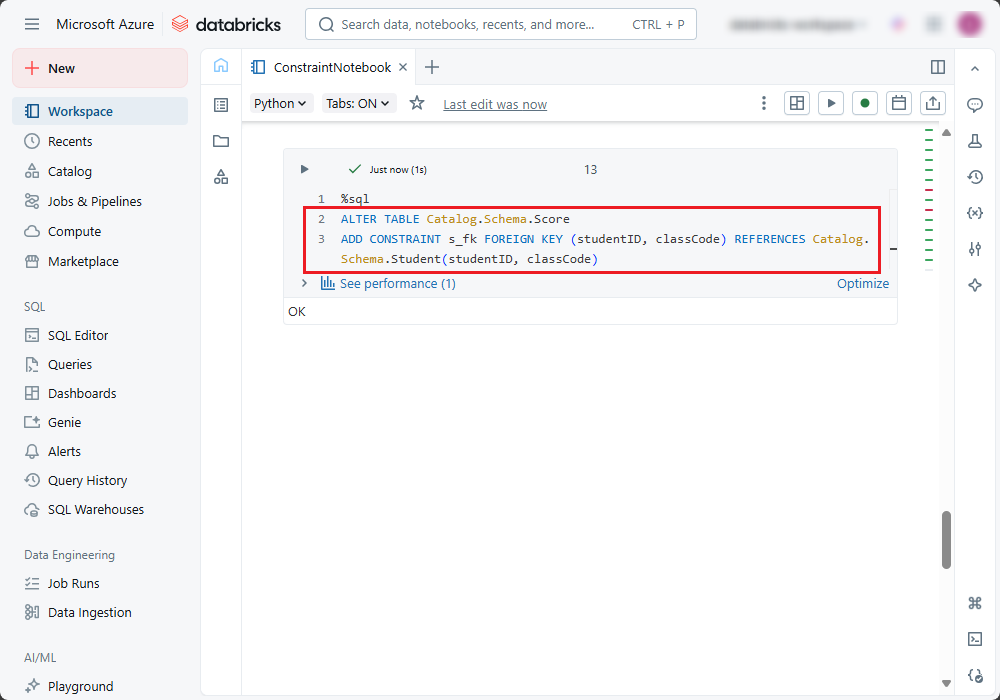Screen dimensions: 1000x700
Task: Open the notebook schedule calendar icon
Action: [899, 103]
